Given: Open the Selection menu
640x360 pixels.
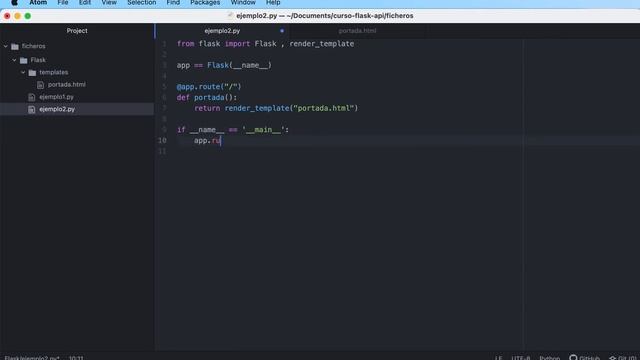Looking at the screenshot, I should coord(142,2).
